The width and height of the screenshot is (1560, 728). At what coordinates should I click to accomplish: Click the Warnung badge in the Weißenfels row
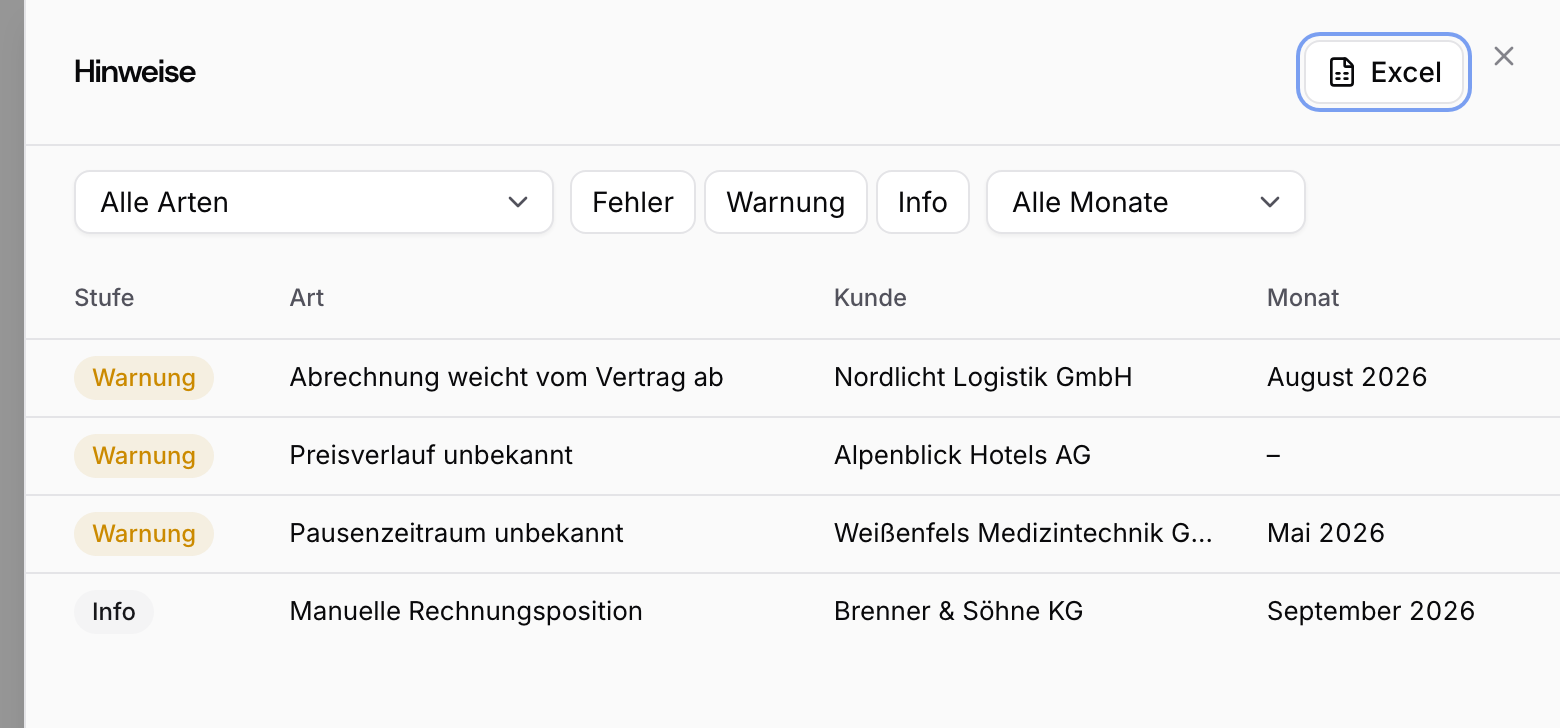144,534
